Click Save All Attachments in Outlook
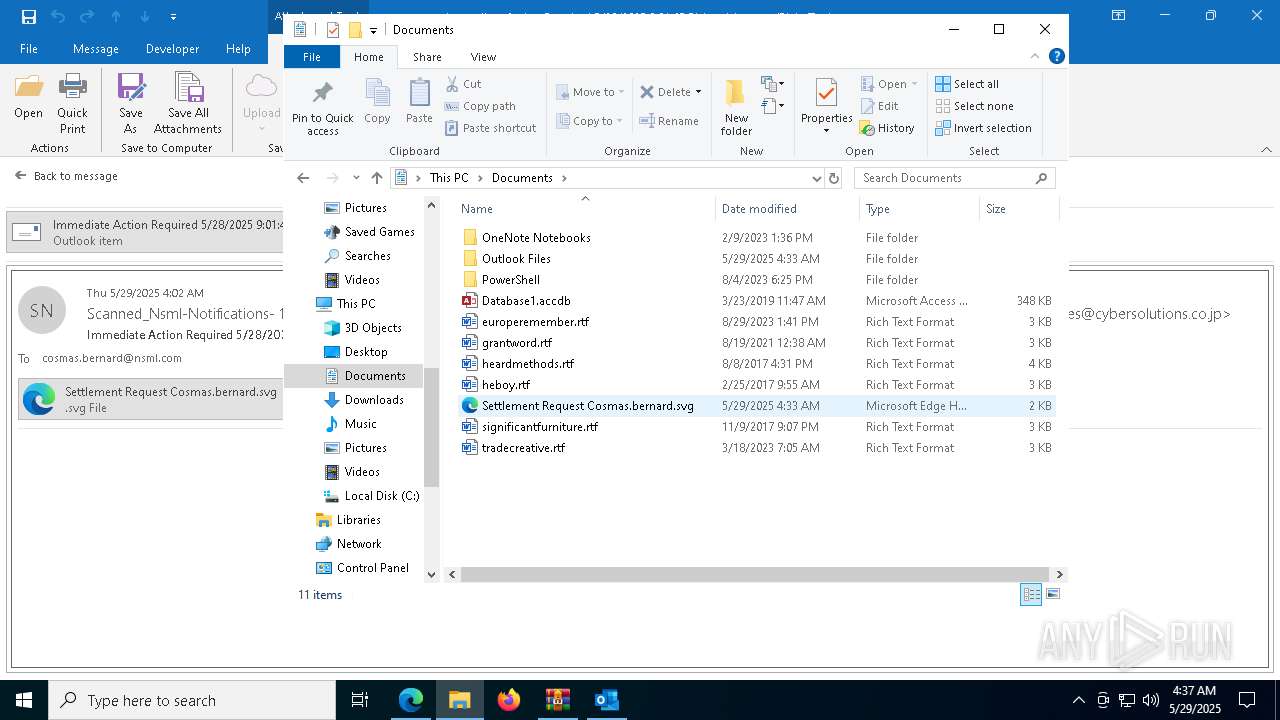1280x720 pixels. [187, 103]
